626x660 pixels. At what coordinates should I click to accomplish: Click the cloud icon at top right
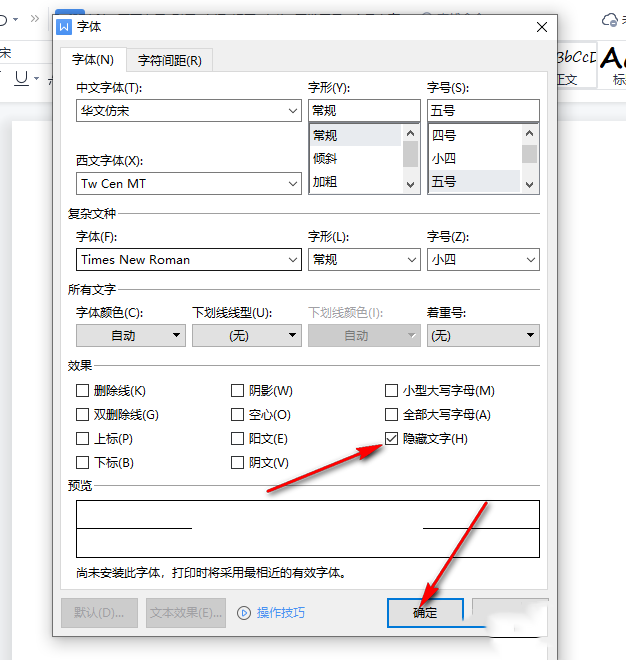[x=609, y=20]
